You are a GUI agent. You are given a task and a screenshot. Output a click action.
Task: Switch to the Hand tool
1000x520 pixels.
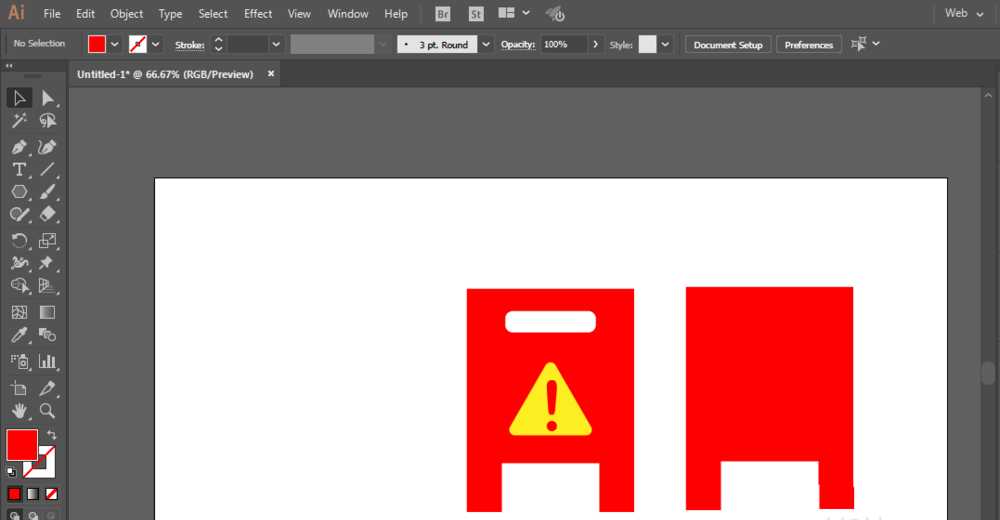[19, 411]
